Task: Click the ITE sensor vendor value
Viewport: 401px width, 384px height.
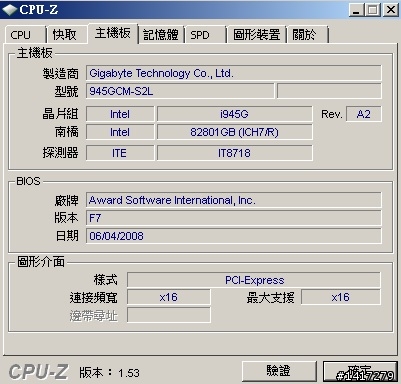Action: pyautogui.click(x=120, y=153)
